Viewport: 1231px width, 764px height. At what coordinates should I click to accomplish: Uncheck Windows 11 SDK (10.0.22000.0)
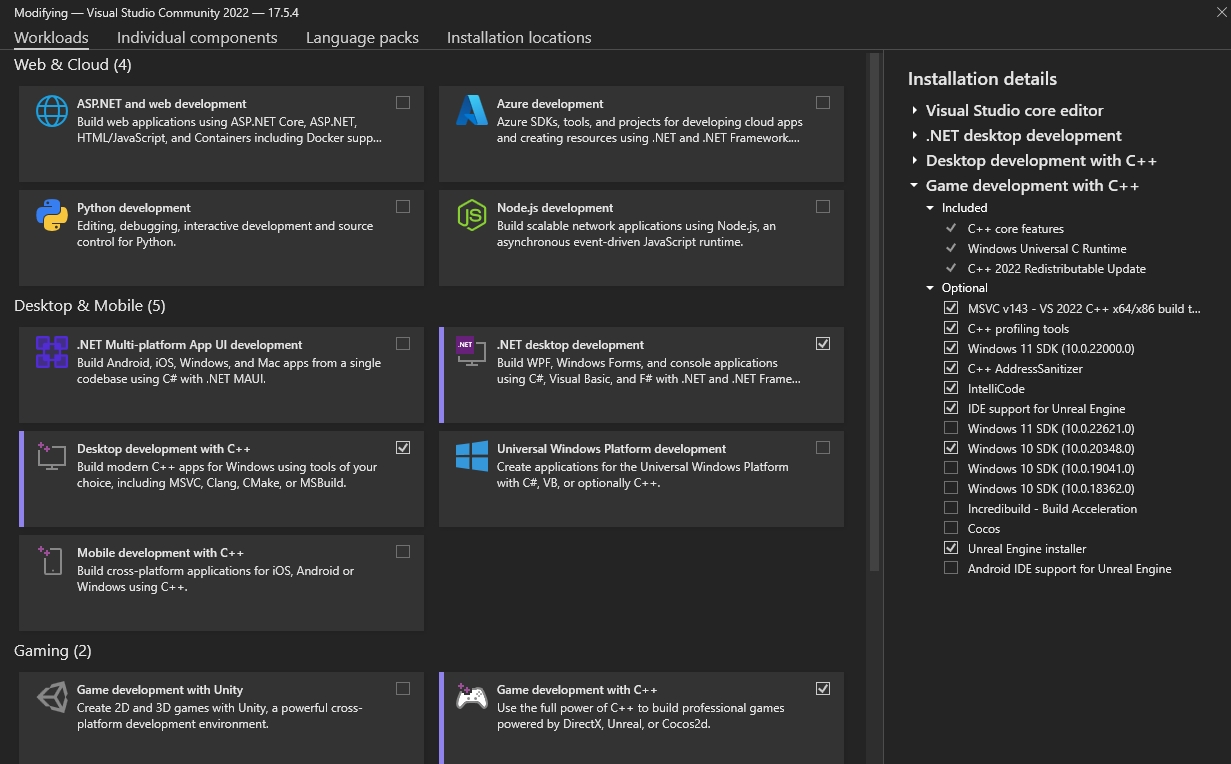coord(951,348)
